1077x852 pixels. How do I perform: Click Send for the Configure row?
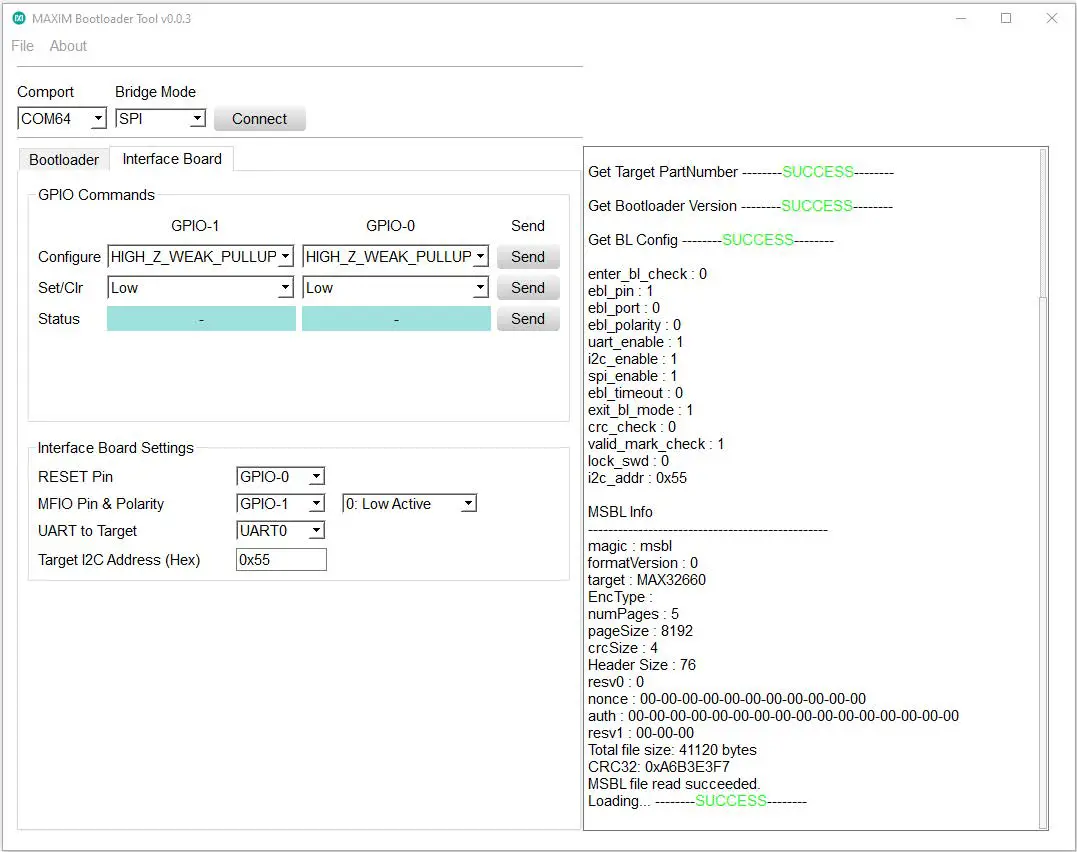pos(527,256)
